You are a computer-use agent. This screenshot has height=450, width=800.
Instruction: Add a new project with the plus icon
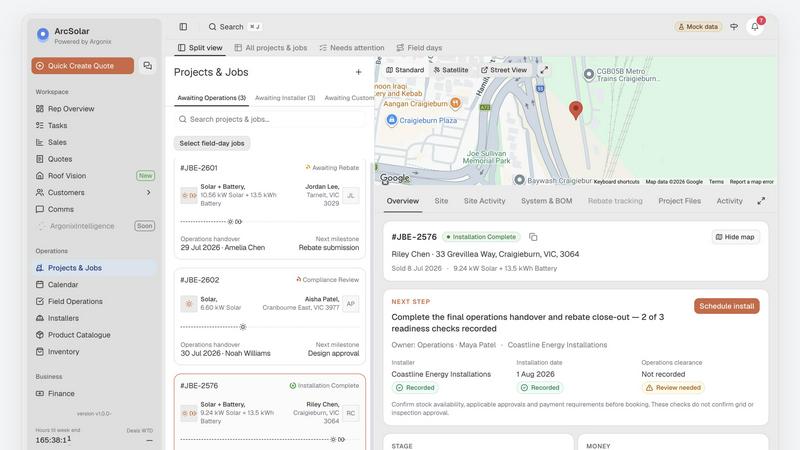click(359, 72)
